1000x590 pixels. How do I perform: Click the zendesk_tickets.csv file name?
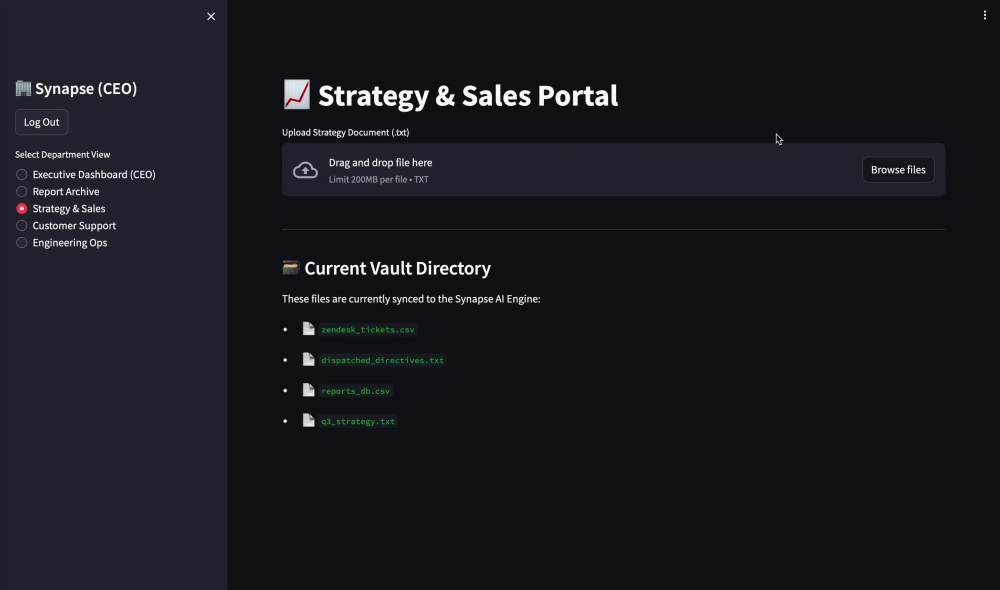pyautogui.click(x=368, y=330)
